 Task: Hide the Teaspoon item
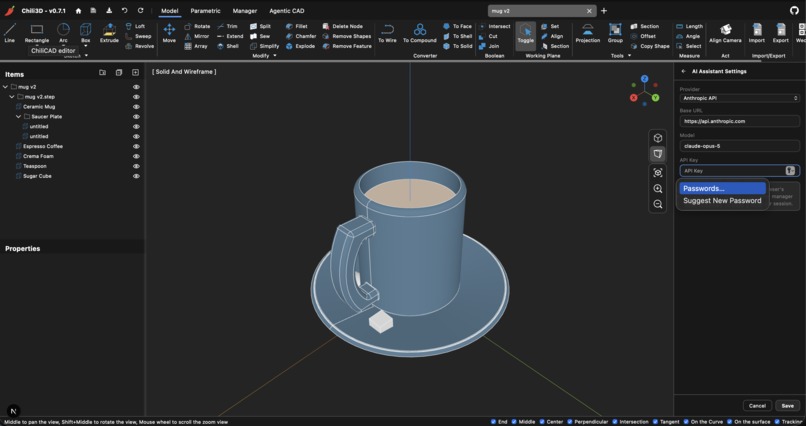[x=136, y=166]
